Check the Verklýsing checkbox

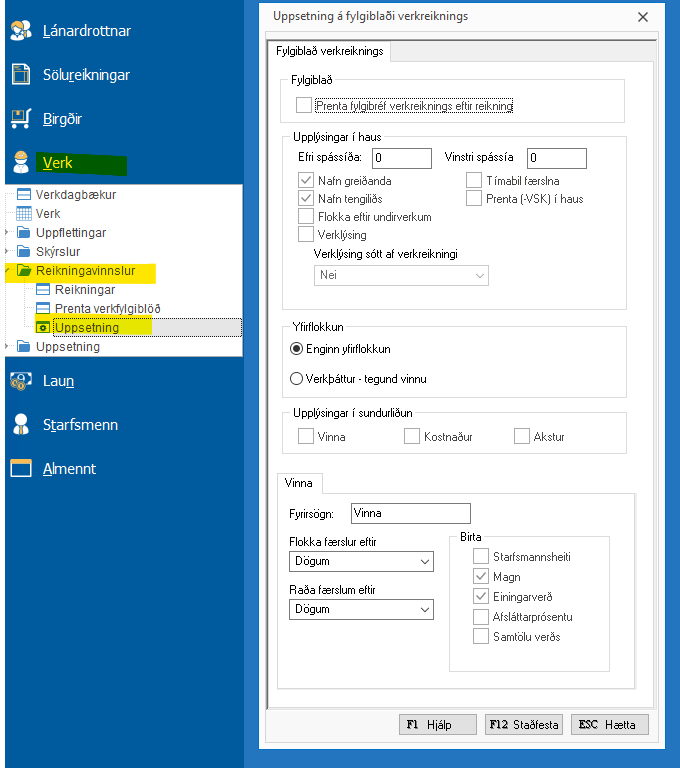307,234
